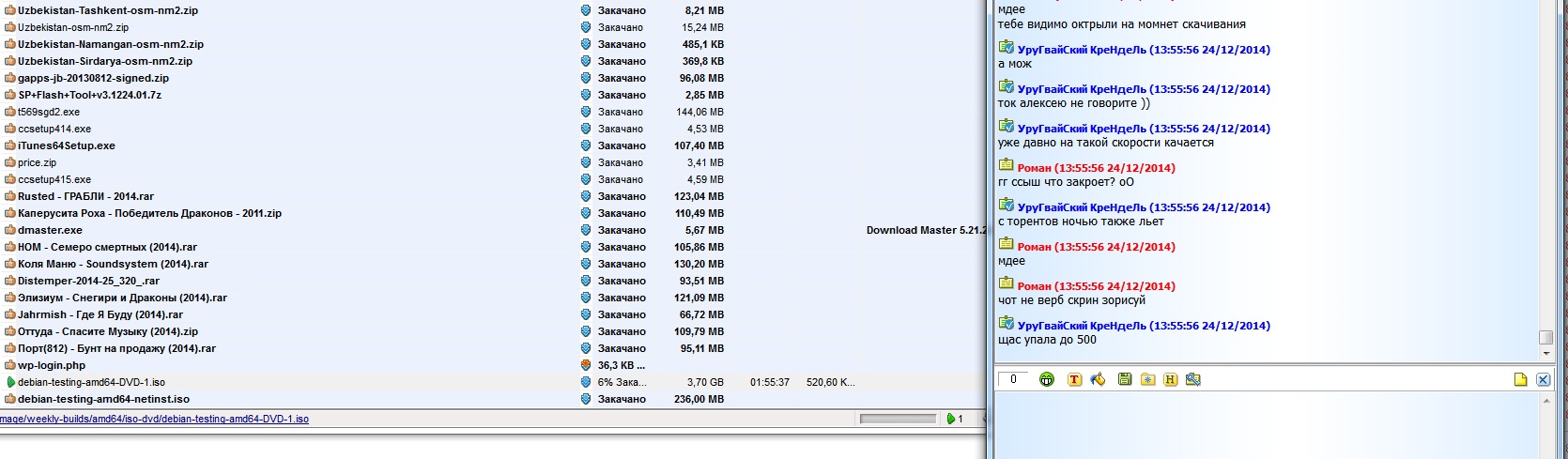This screenshot has height=459, width=1568.
Task: Click the green downloading icon of debian-testing-amd64-DVD-1.iso
Action: pyautogui.click(x=10, y=382)
